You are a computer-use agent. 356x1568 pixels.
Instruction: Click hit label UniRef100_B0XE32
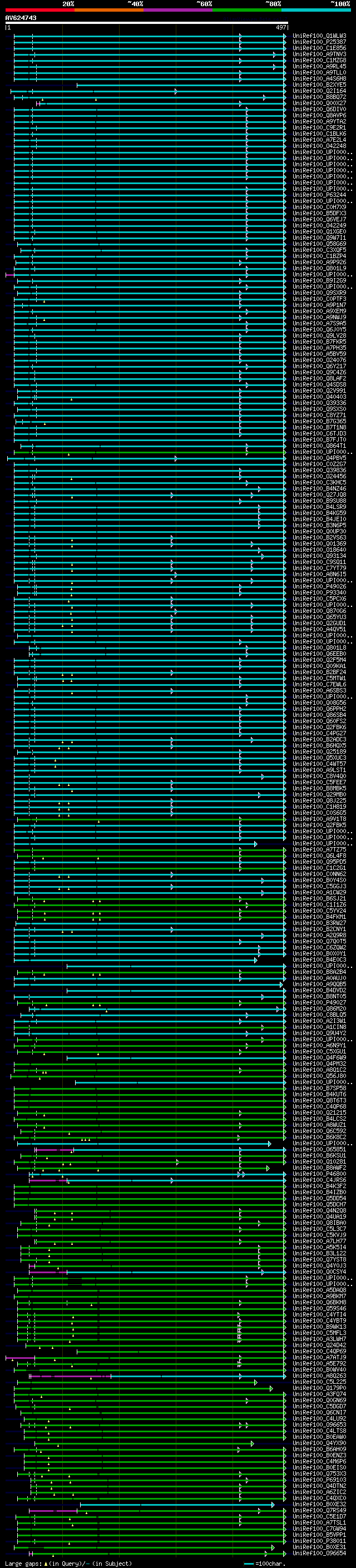pyautogui.click(x=319, y=1504)
